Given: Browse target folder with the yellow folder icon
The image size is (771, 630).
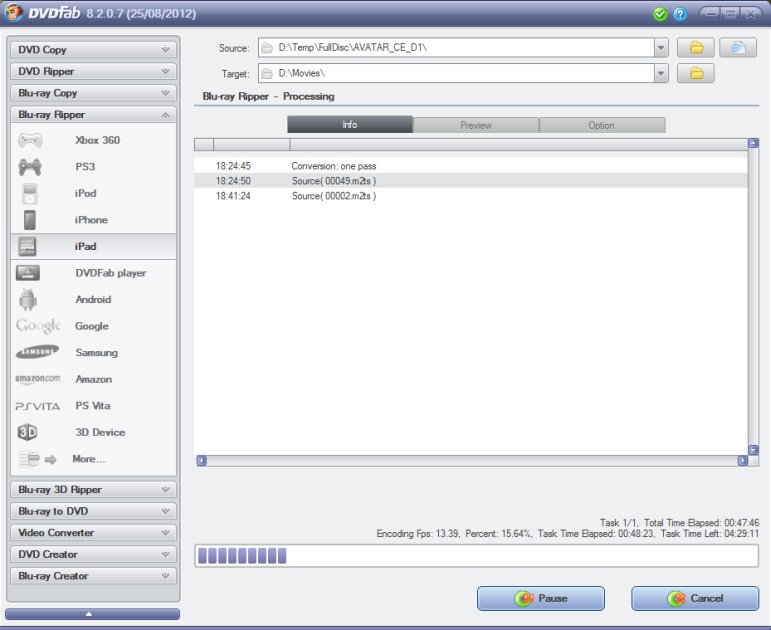Looking at the screenshot, I should pyautogui.click(x=696, y=73).
